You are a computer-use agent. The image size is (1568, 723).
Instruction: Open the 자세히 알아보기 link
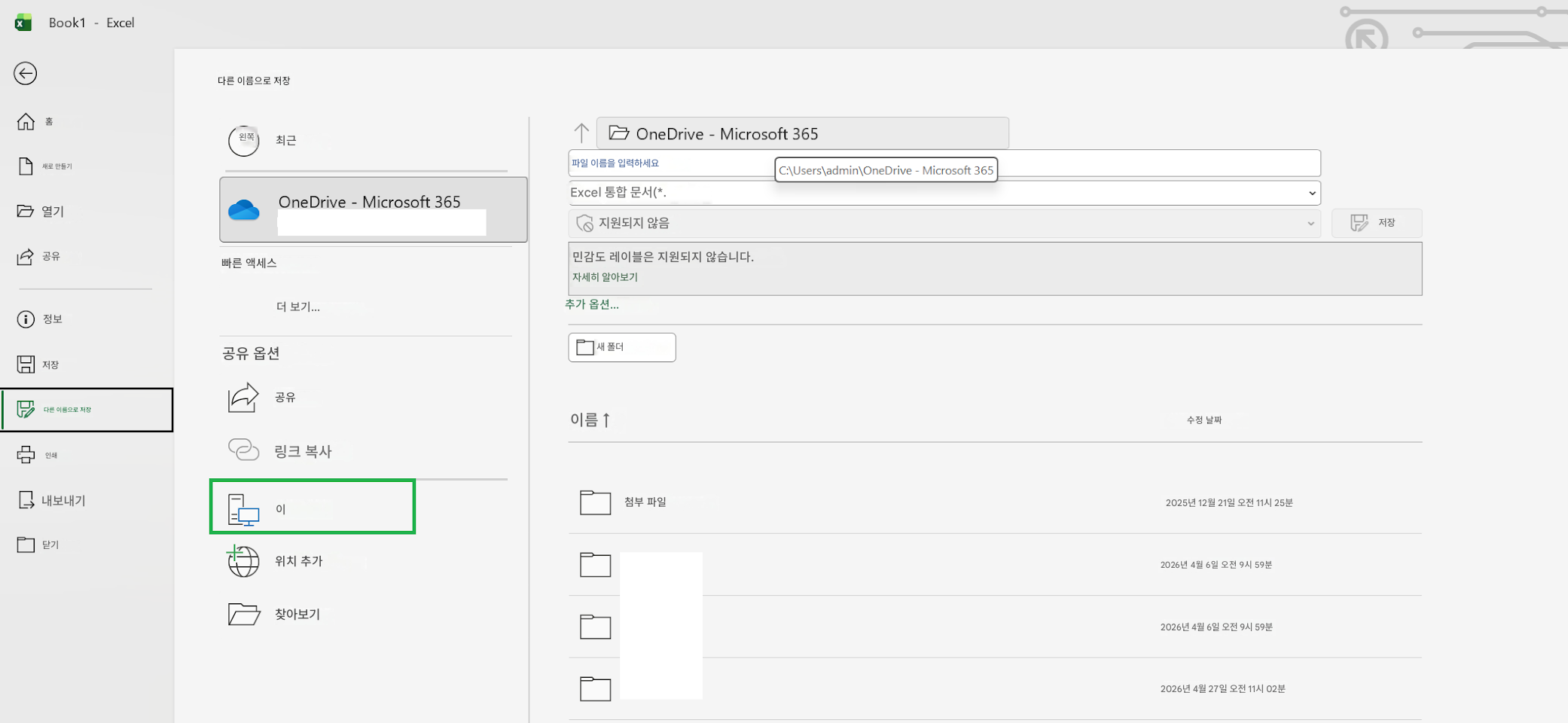(605, 277)
